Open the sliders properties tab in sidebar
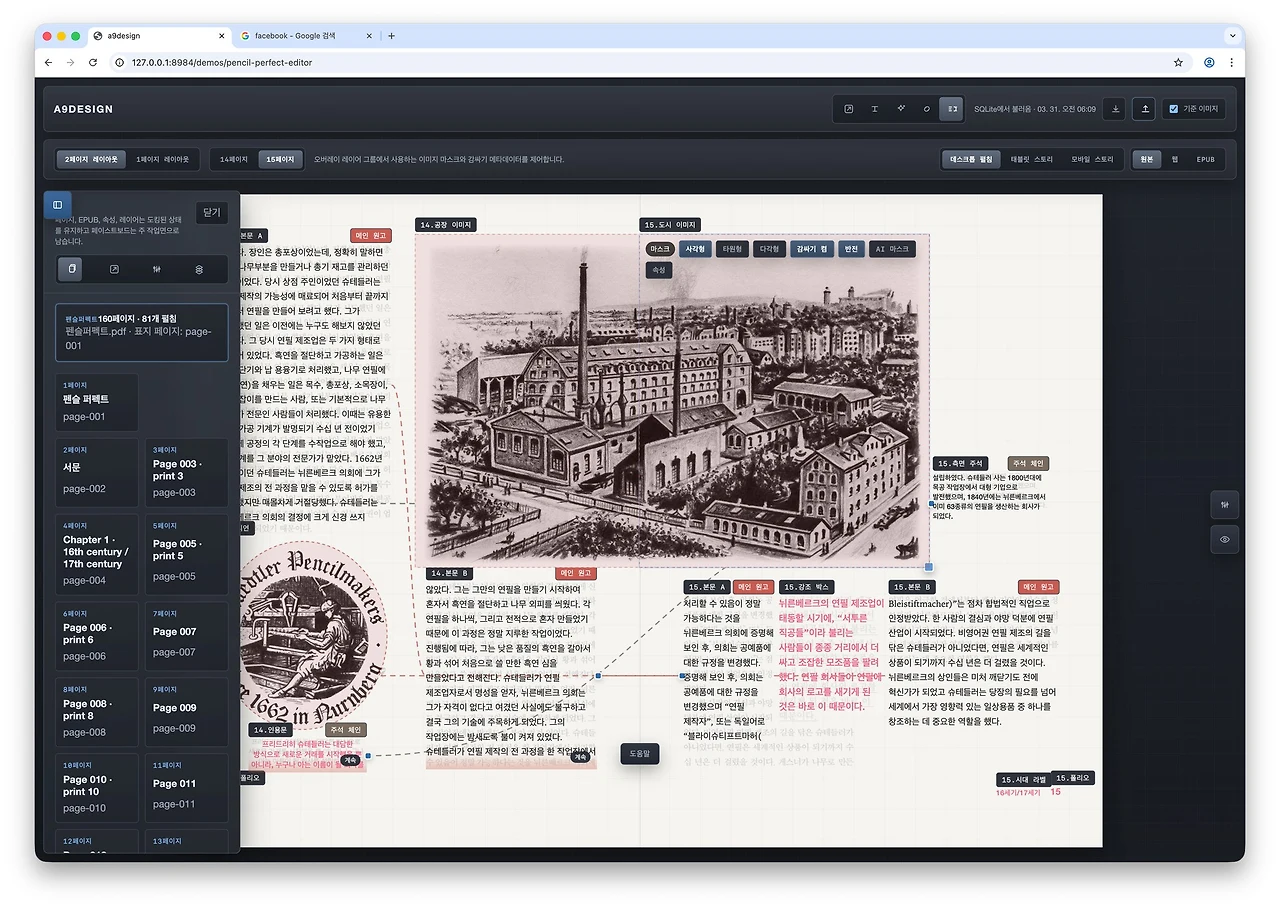Viewport: 1280px width, 908px height. pos(157,269)
